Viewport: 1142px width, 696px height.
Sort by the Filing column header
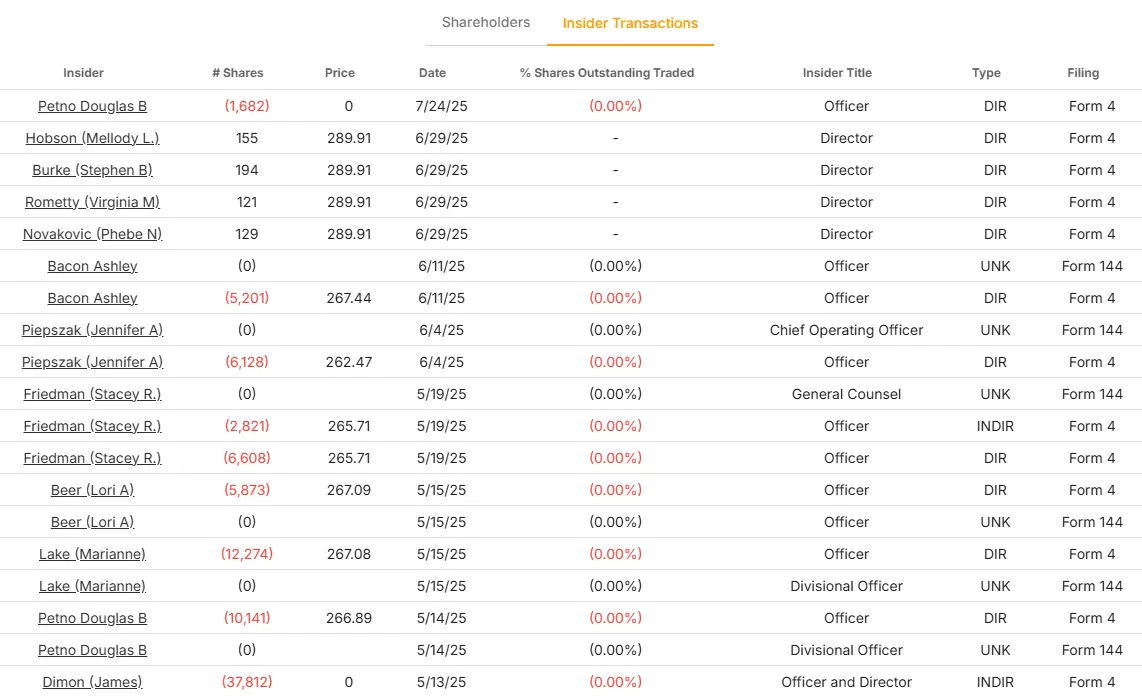(1083, 73)
